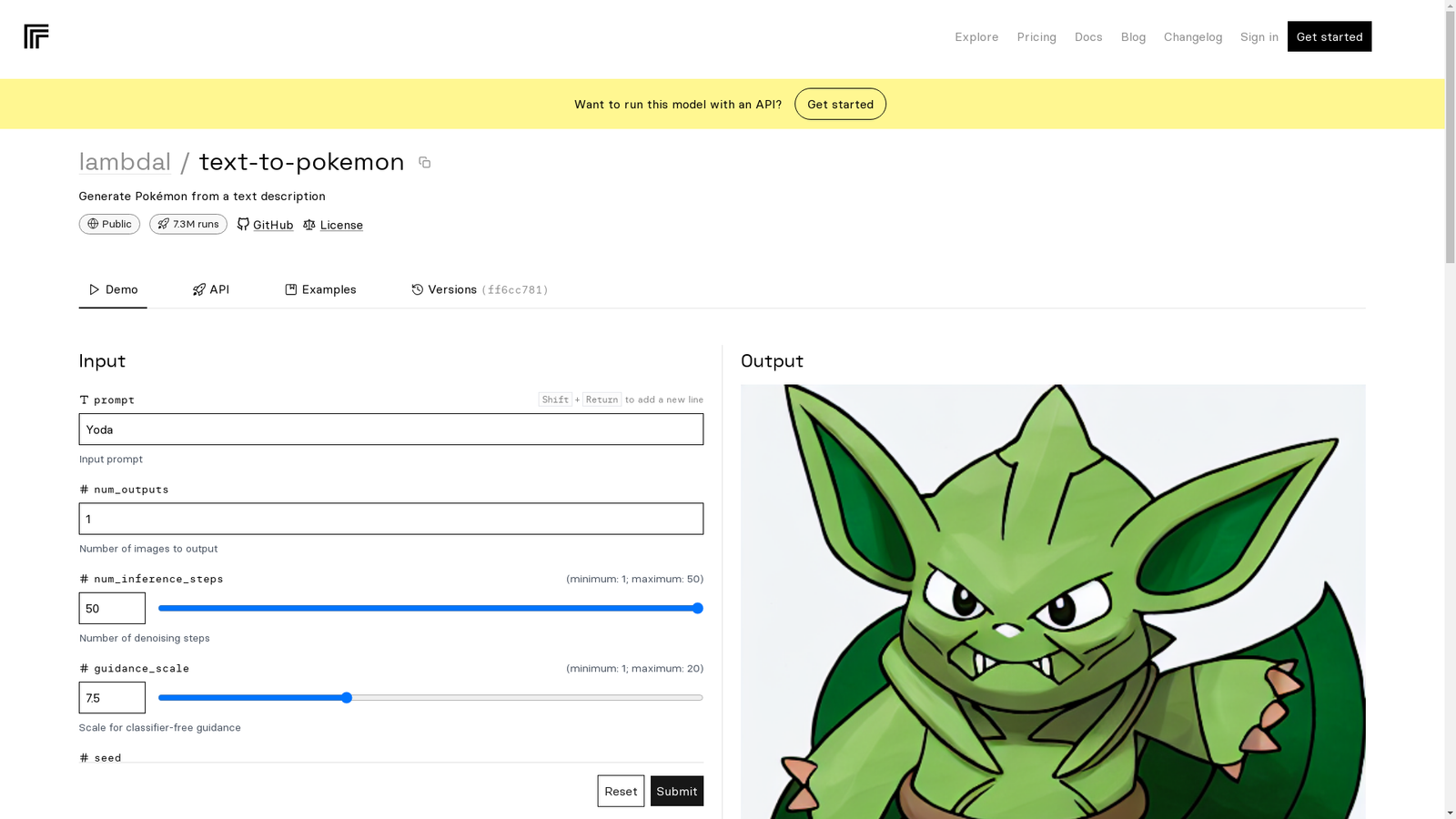Screen dimensions: 1456x819
Task: Copy model name with the copy icon
Action: point(424,162)
